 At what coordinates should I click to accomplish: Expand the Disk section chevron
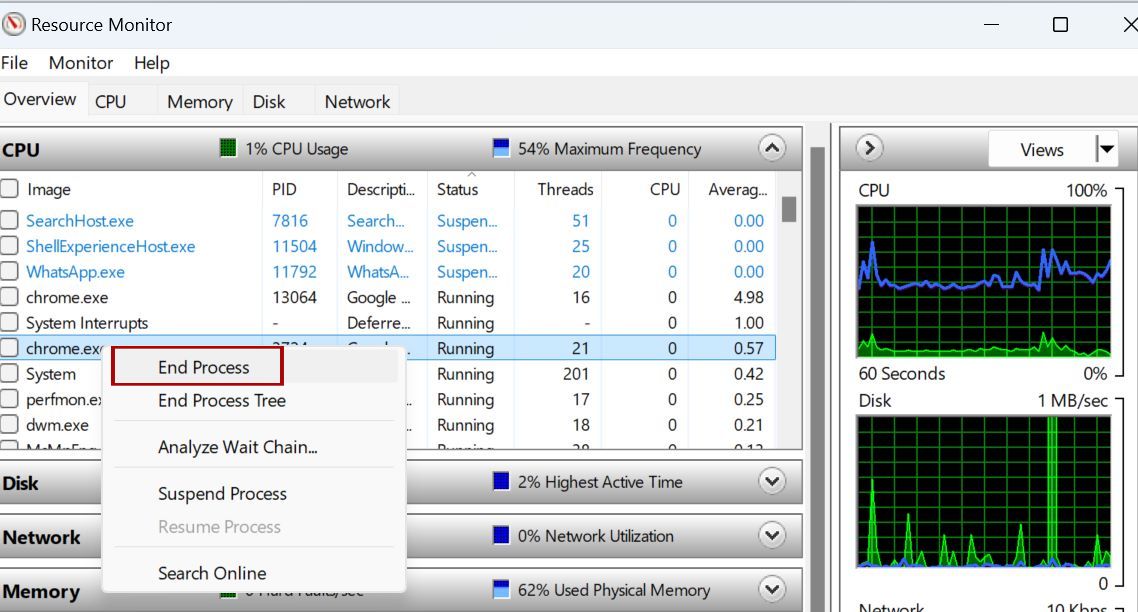[771, 482]
